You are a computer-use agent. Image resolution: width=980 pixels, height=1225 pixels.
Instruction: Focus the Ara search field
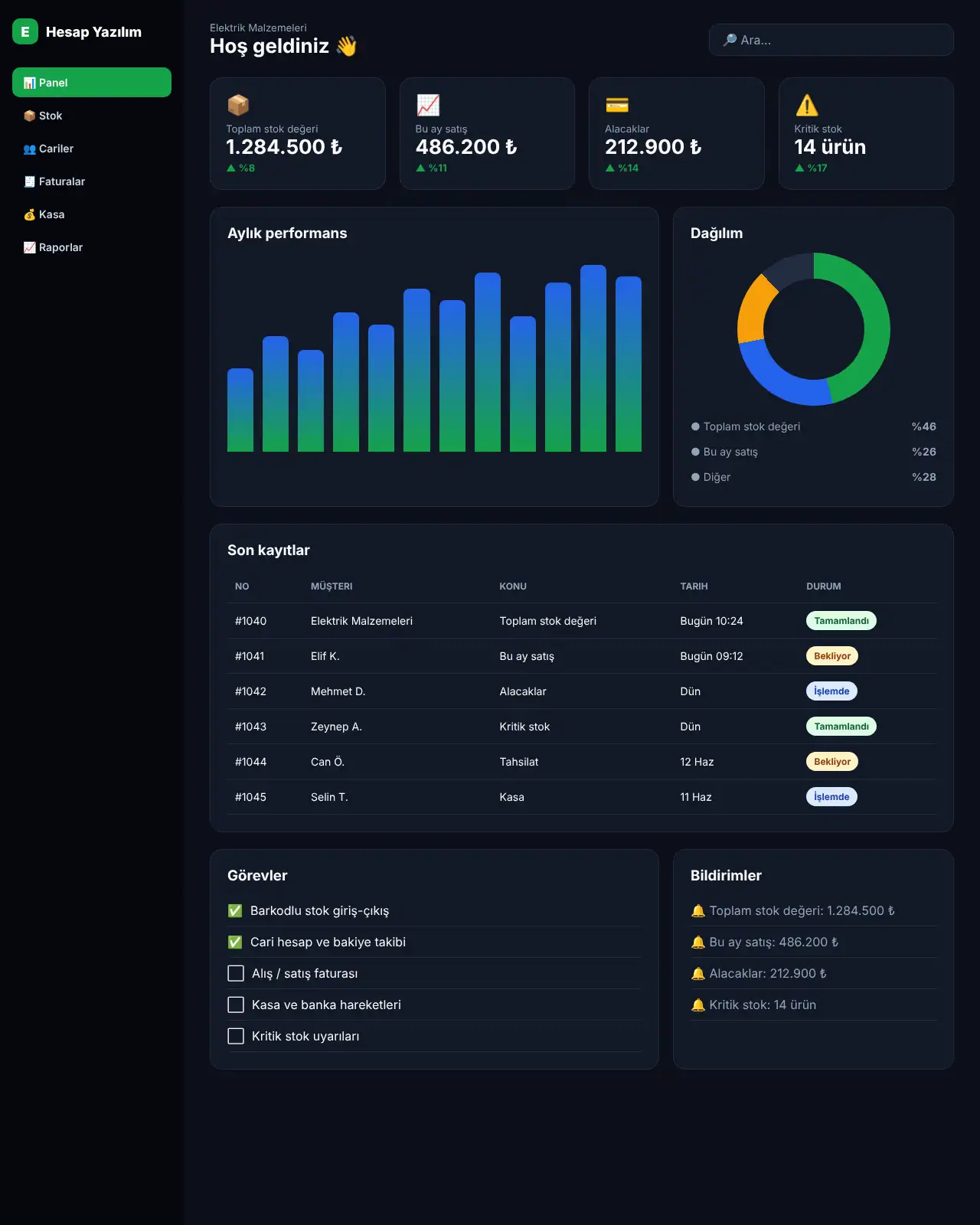point(831,40)
